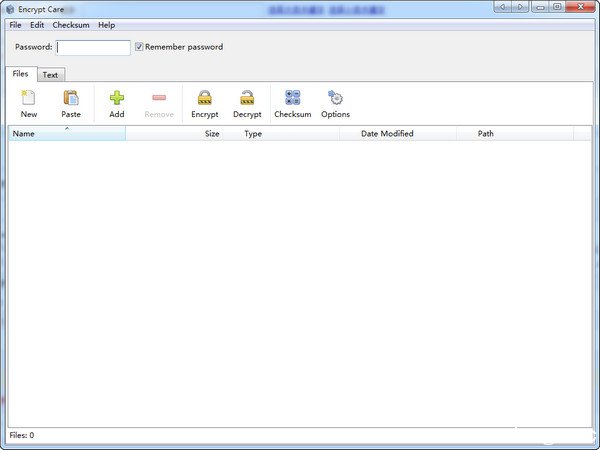The width and height of the screenshot is (600, 450).
Task: Switch to the Text tab
Action: 50,75
